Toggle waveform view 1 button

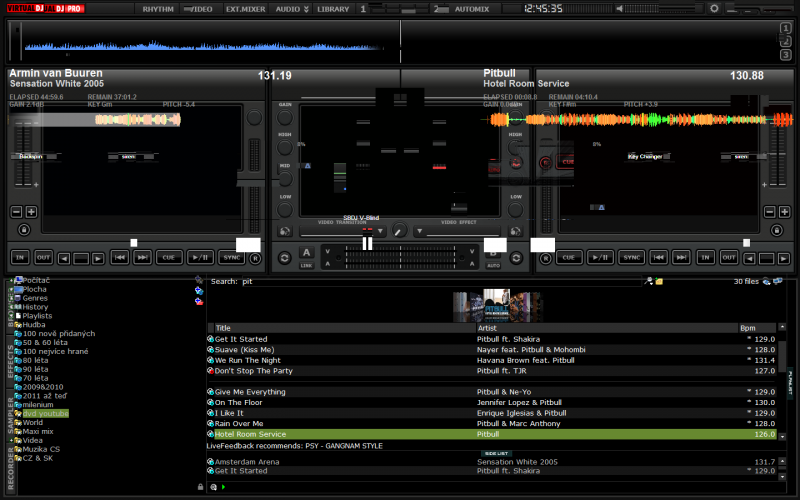pyautogui.click(x=786, y=28)
